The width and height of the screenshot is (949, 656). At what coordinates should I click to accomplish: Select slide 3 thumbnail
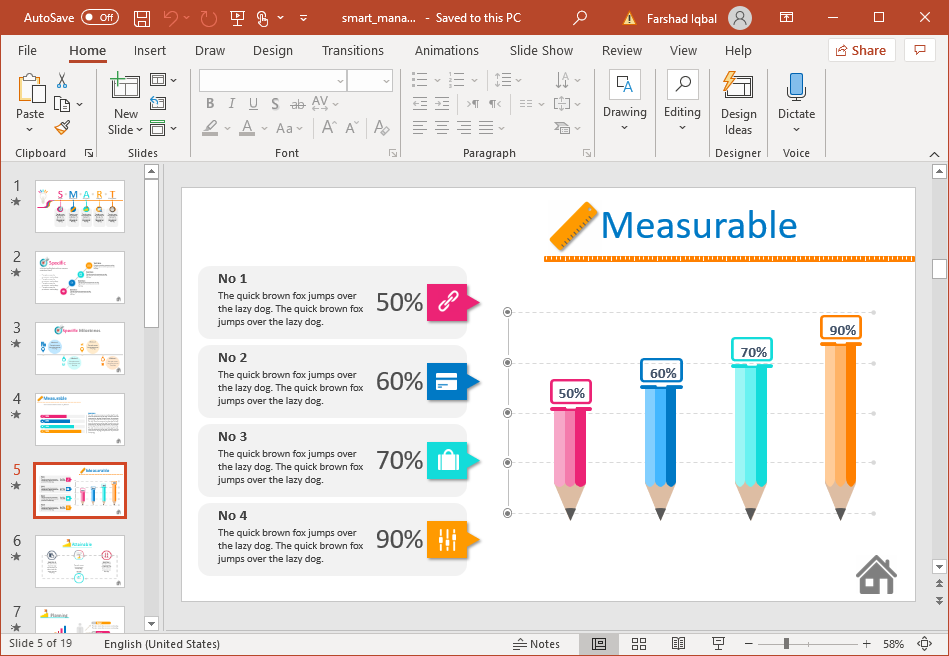(80, 349)
